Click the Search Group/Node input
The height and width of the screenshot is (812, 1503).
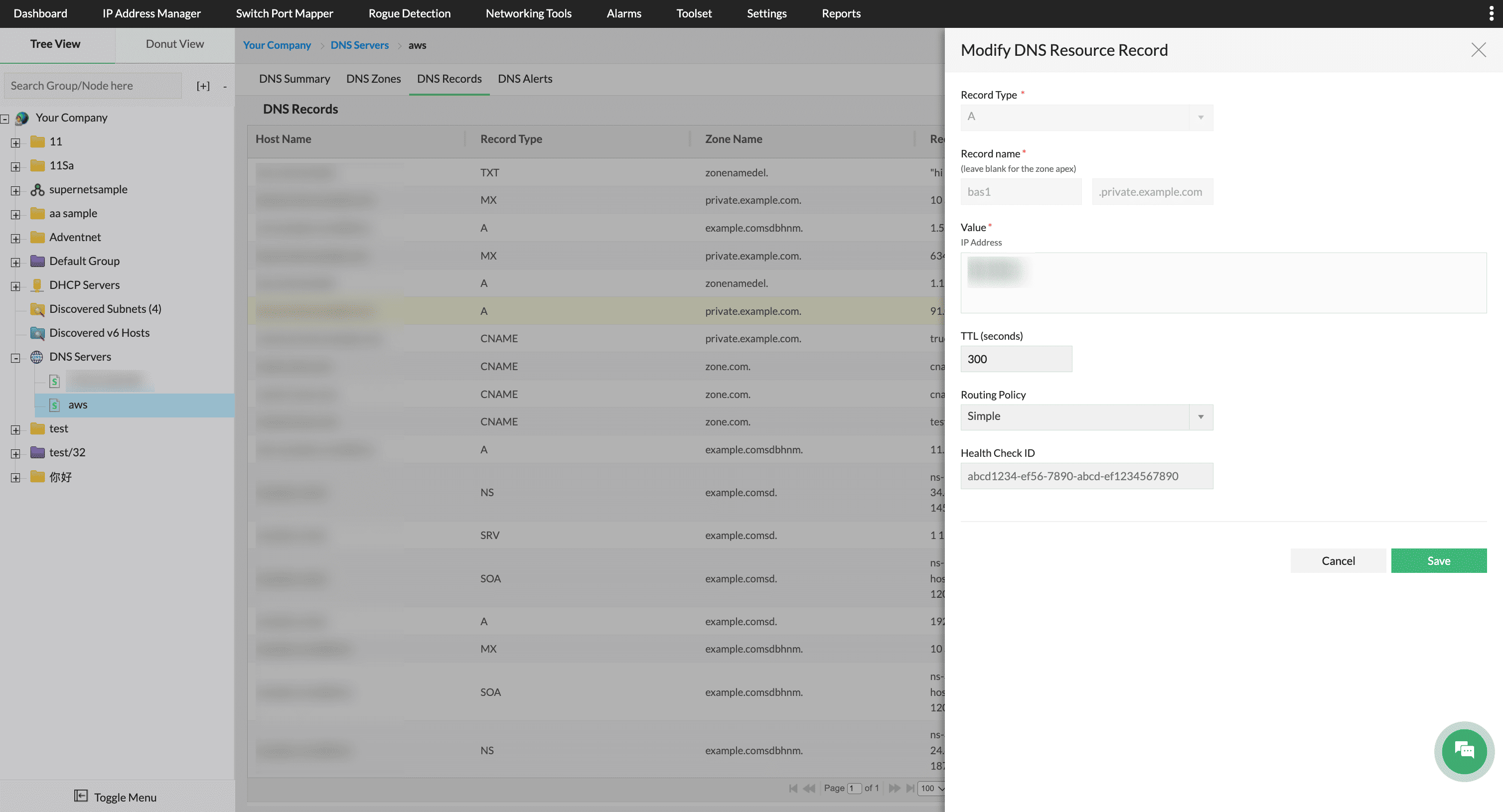click(93, 86)
